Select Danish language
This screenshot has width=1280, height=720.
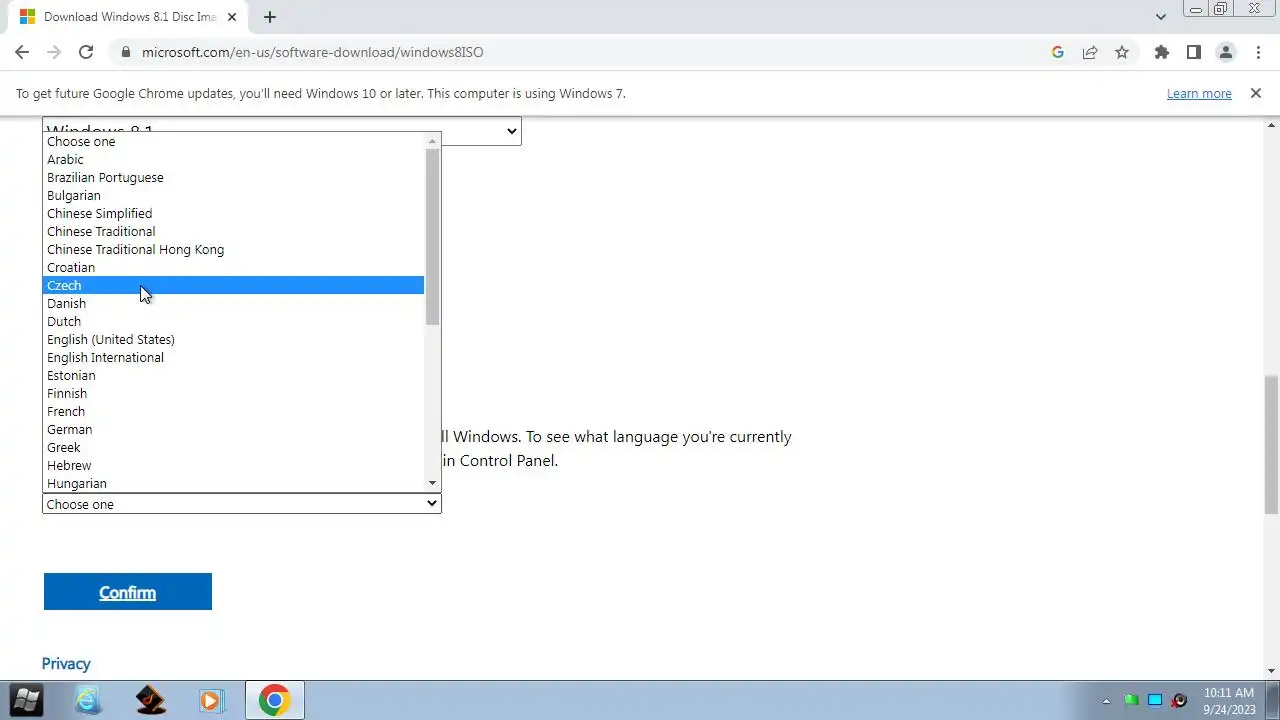tap(235, 303)
